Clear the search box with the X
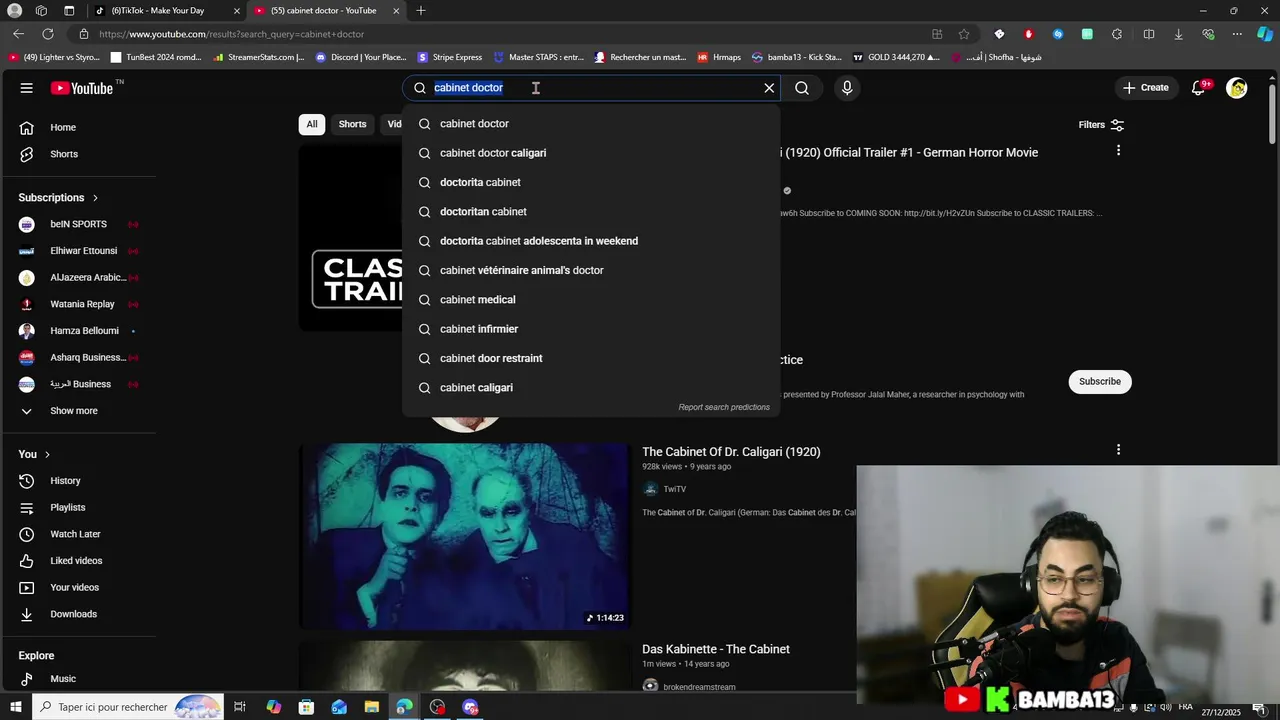Screen dimensions: 1280x720 (769, 88)
